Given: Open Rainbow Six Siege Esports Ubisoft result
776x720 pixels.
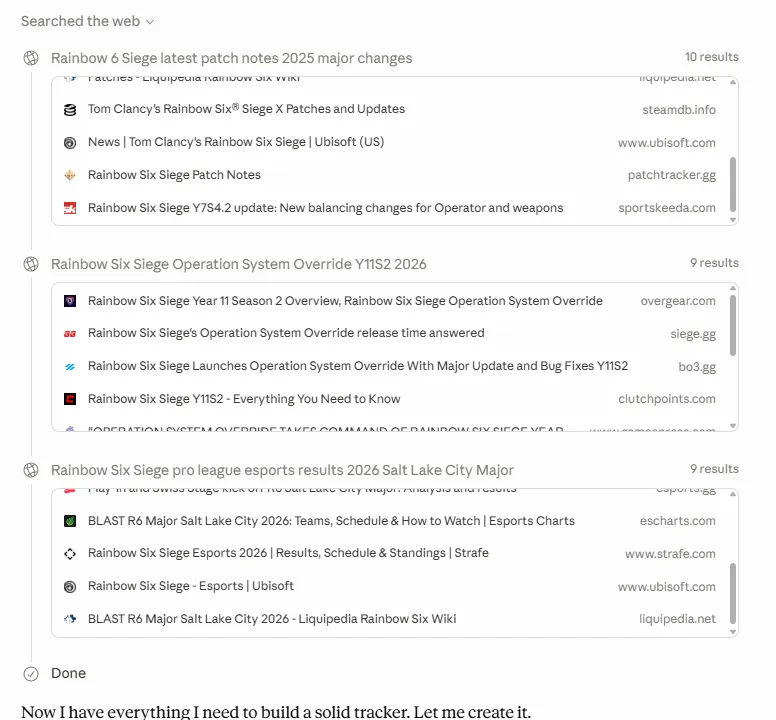Looking at the screenshot, I should (191, 586).
